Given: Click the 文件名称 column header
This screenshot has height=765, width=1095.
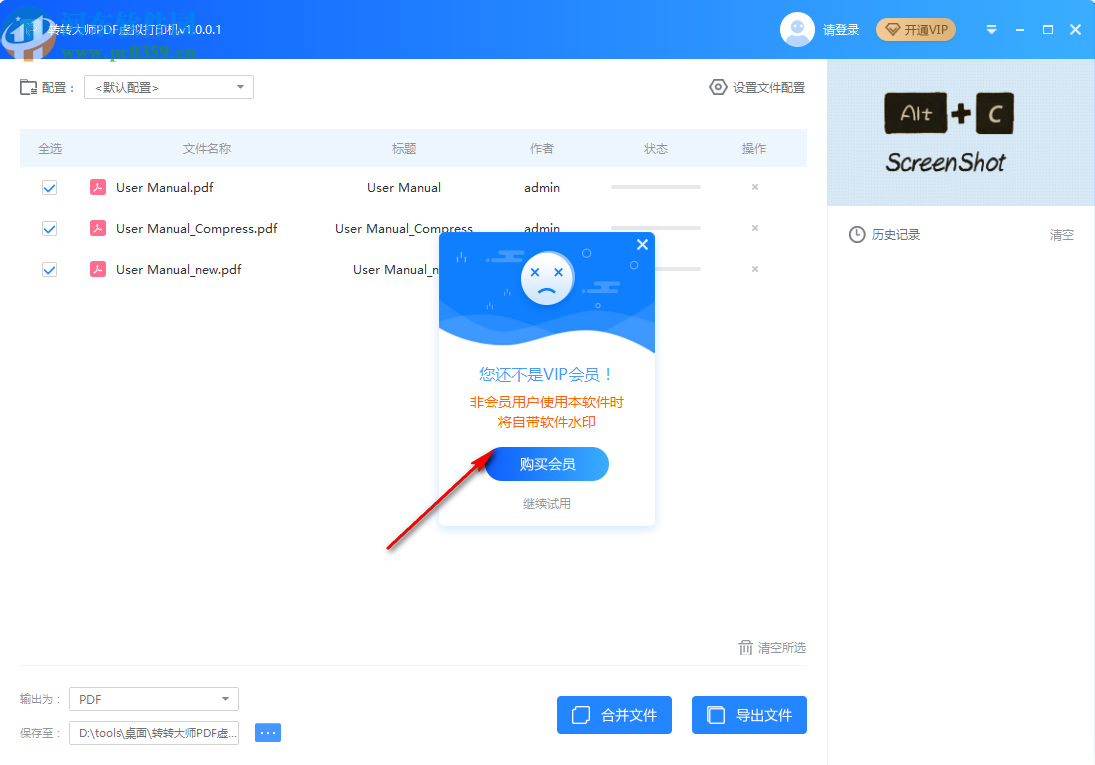Looking at the screenshot, I should 207,148.
